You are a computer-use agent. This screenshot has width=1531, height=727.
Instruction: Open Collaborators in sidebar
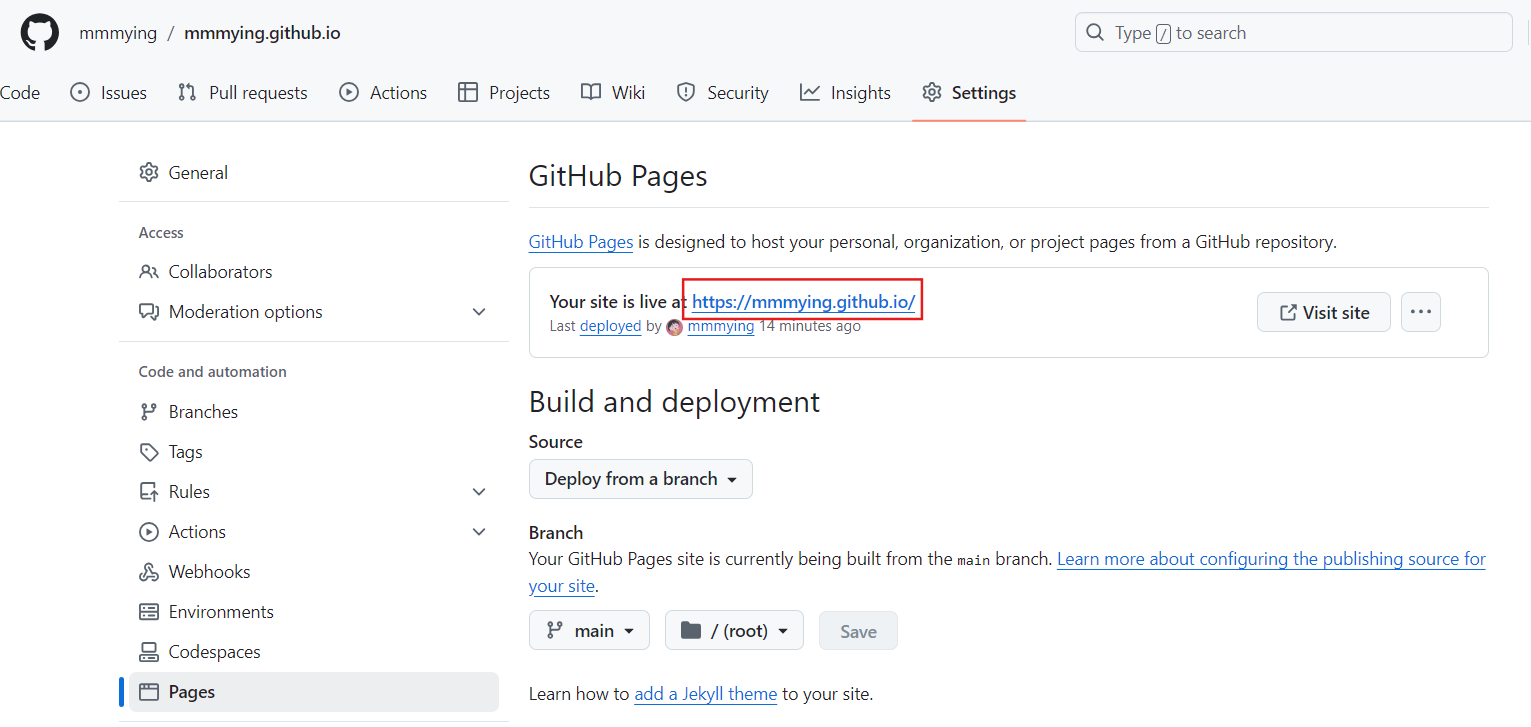point(314,272)
